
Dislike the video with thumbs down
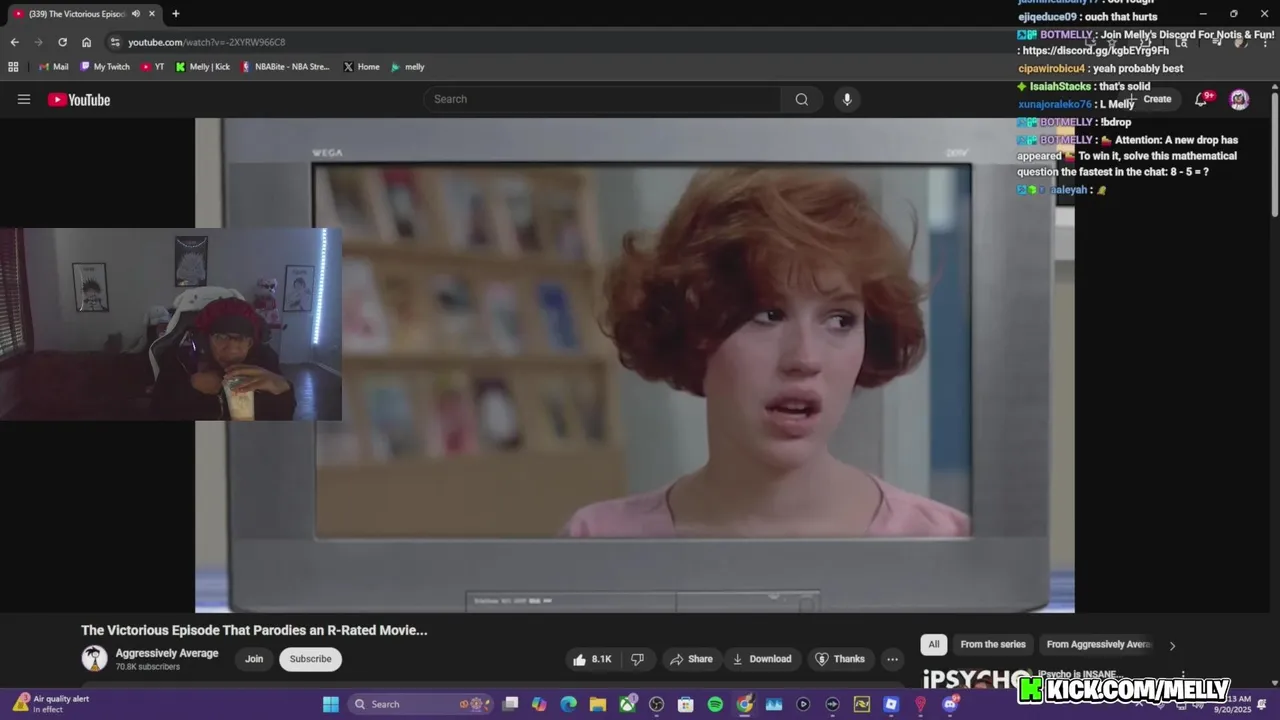point(637,659)
